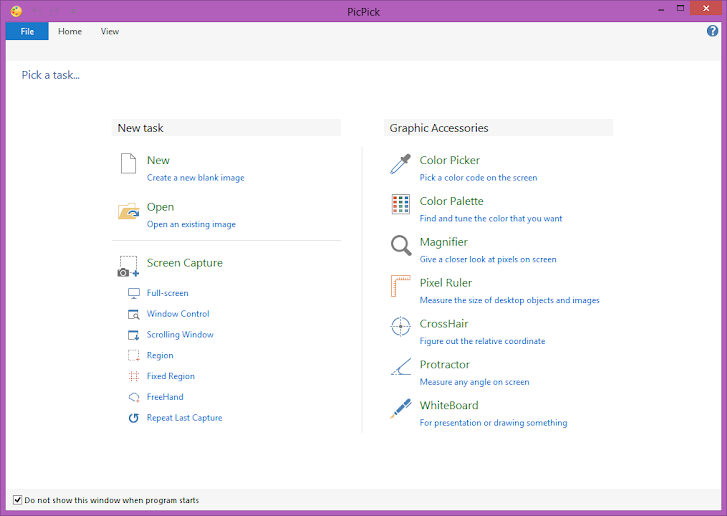Click the Fixed Region grid icon
This screenshot has width=727, height=516.
pyautogui.click(x=134, y=376)
